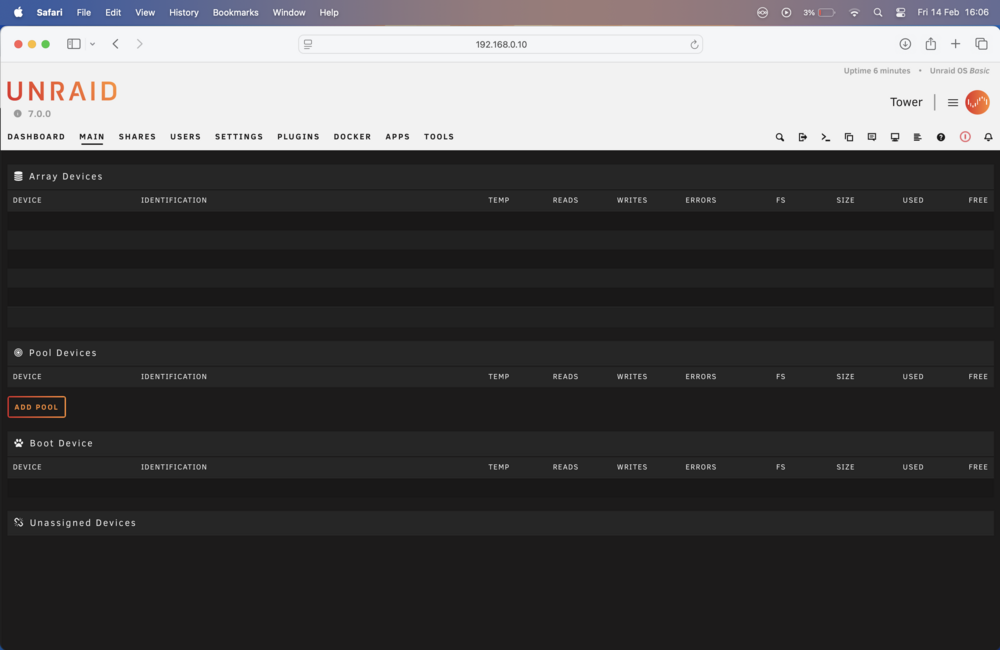Click Uptime 6 minutes text
Image resolution: width=1000 pixels, height=650 pixels.
(x=877, y=71)
